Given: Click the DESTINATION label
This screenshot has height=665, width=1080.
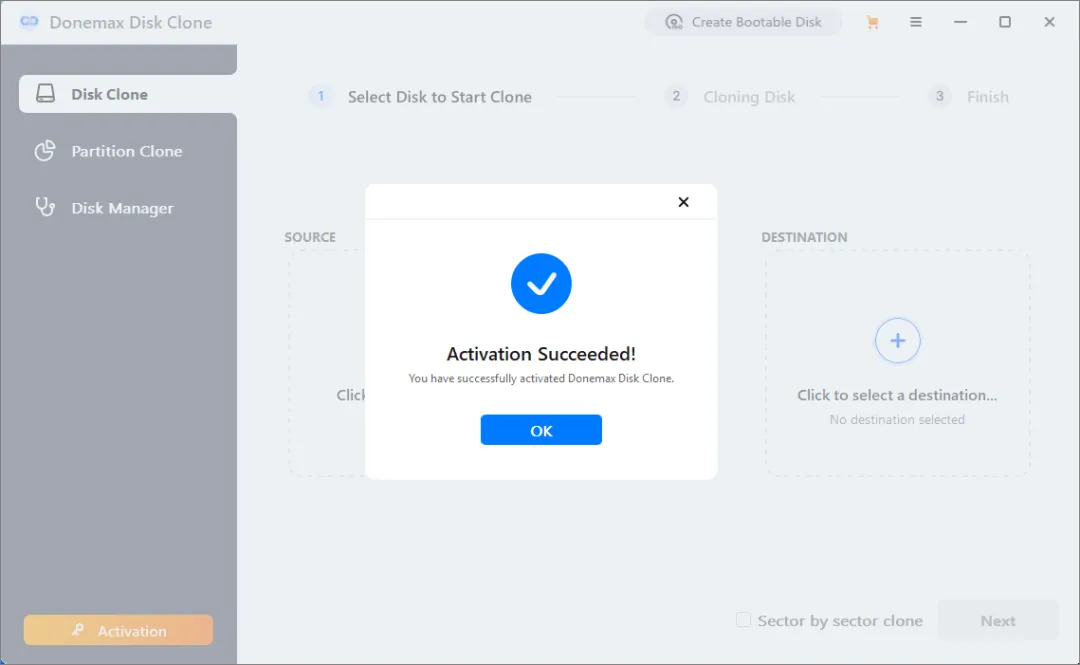Looking at the screenshot, I should (x=804, y=237).
